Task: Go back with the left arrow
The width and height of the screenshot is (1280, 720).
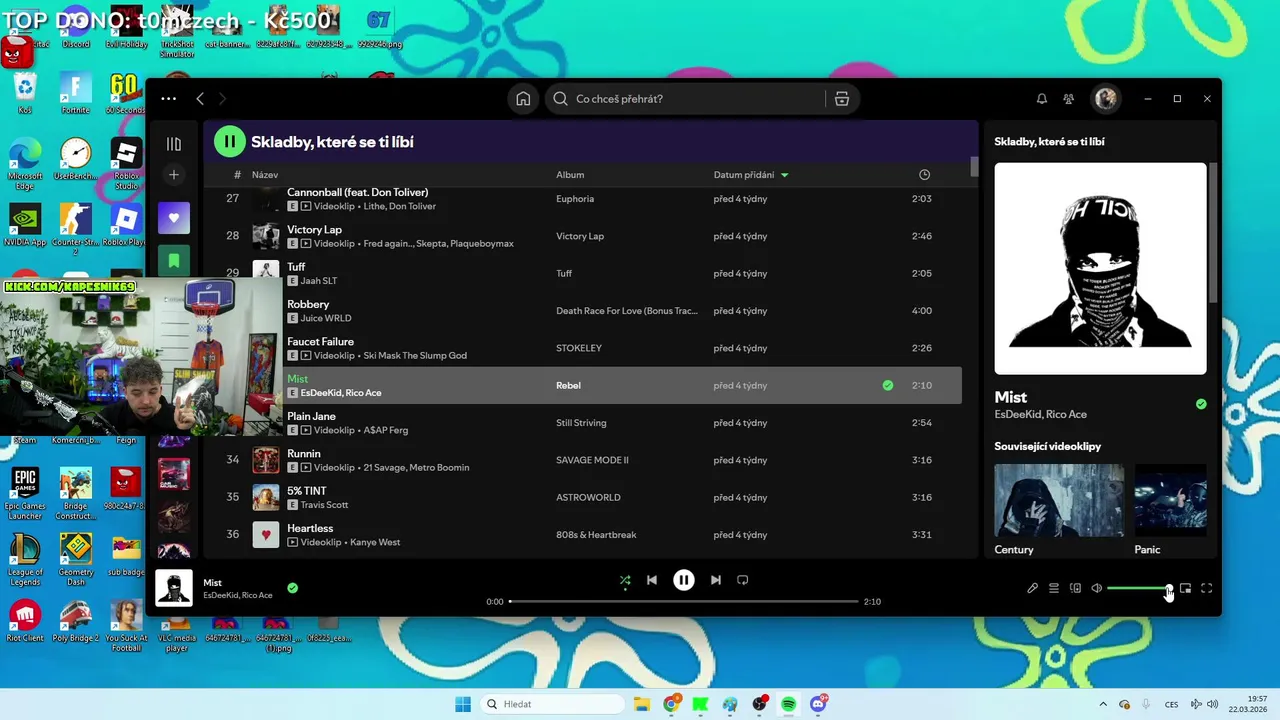Action: 200,99
